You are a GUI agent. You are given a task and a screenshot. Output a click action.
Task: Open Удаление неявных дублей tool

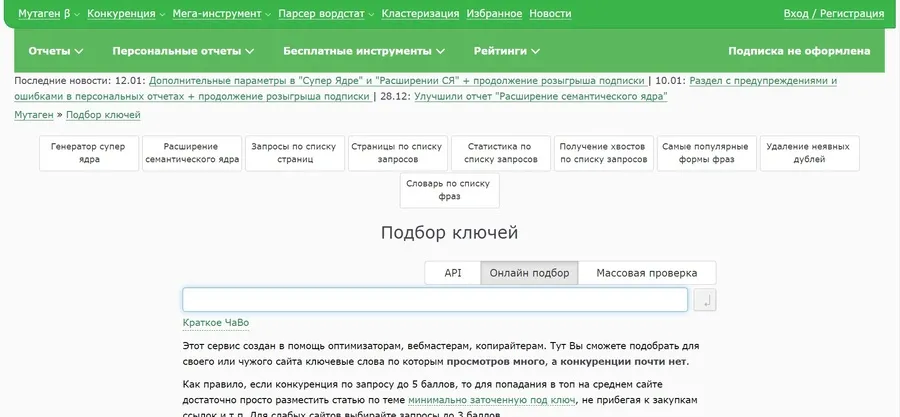click(809, 153)
